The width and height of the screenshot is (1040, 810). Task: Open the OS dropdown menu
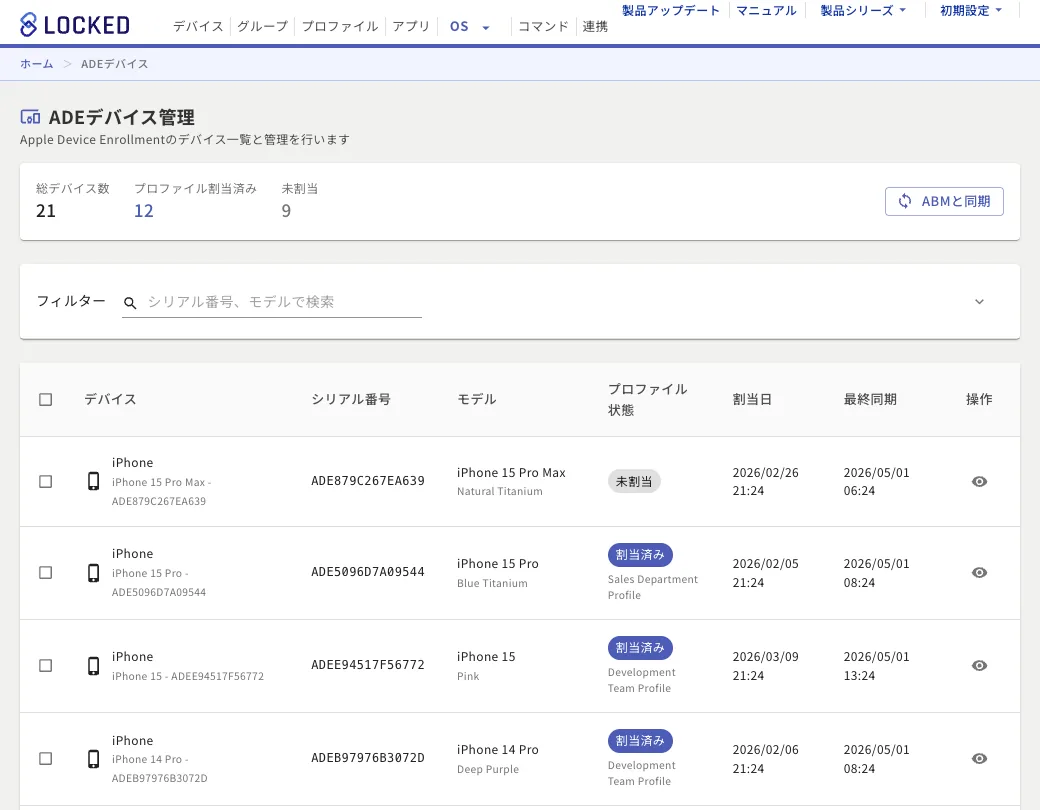coord(470,27)
